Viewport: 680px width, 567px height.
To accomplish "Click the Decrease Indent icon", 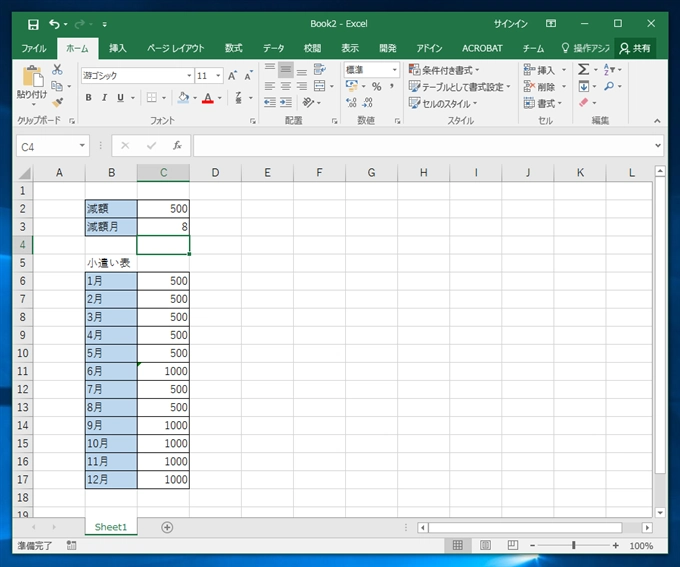I will (270, 102).
